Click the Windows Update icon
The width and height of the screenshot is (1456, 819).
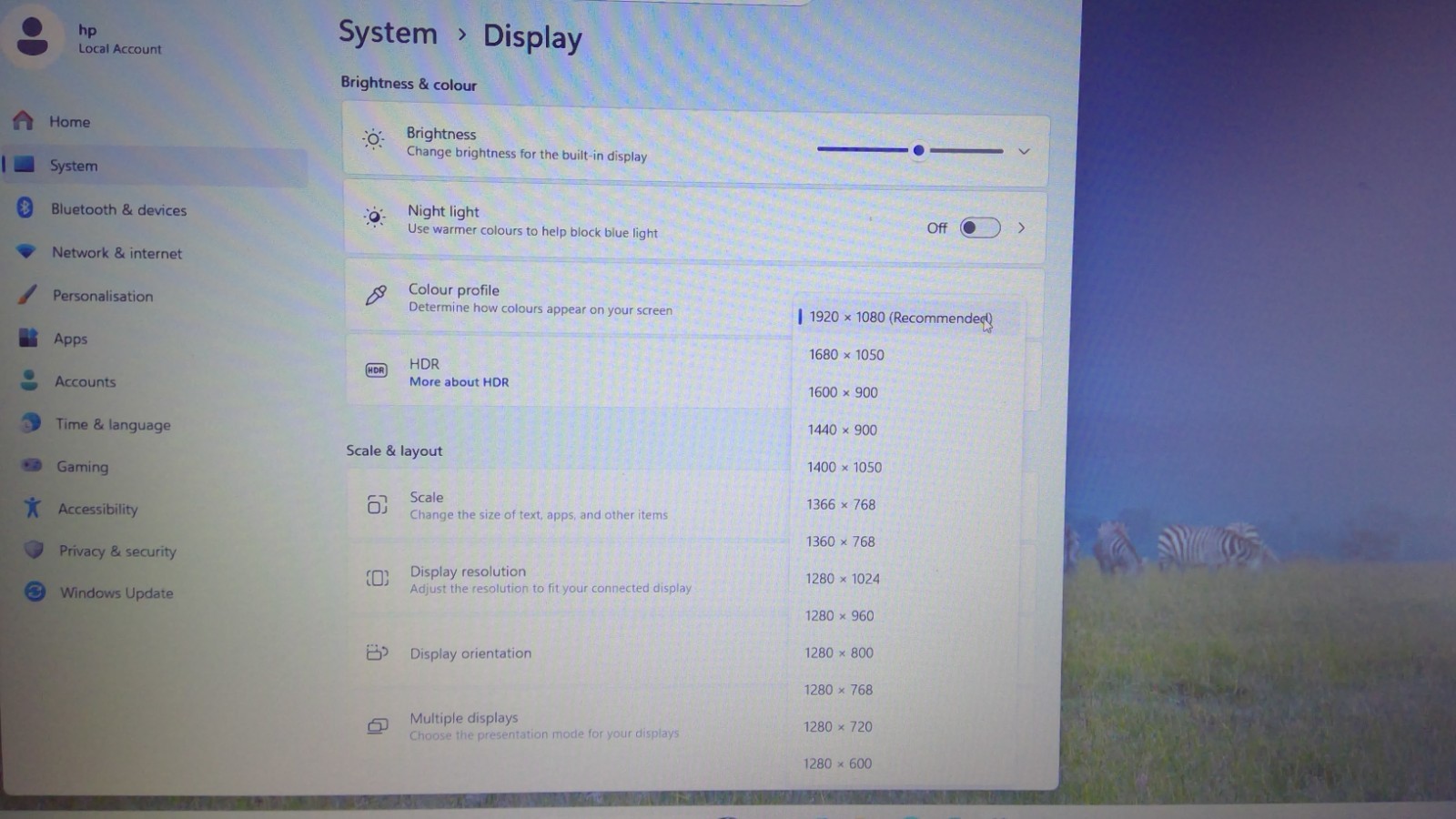[35, 591]
